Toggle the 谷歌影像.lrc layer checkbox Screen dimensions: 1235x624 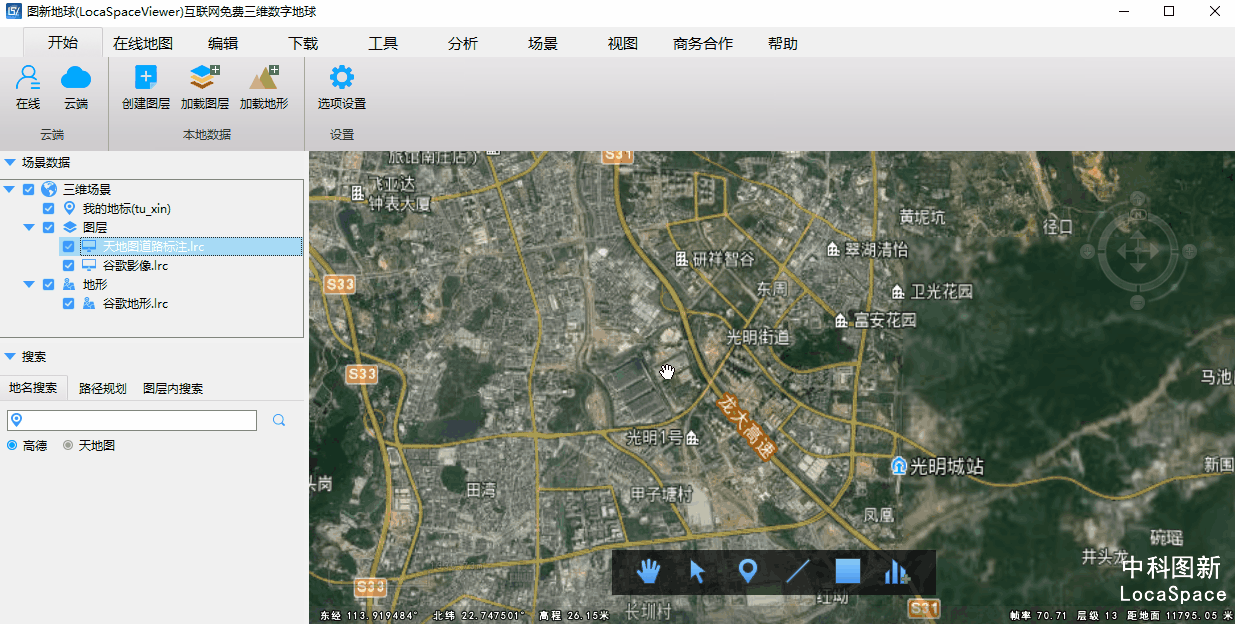69,265
